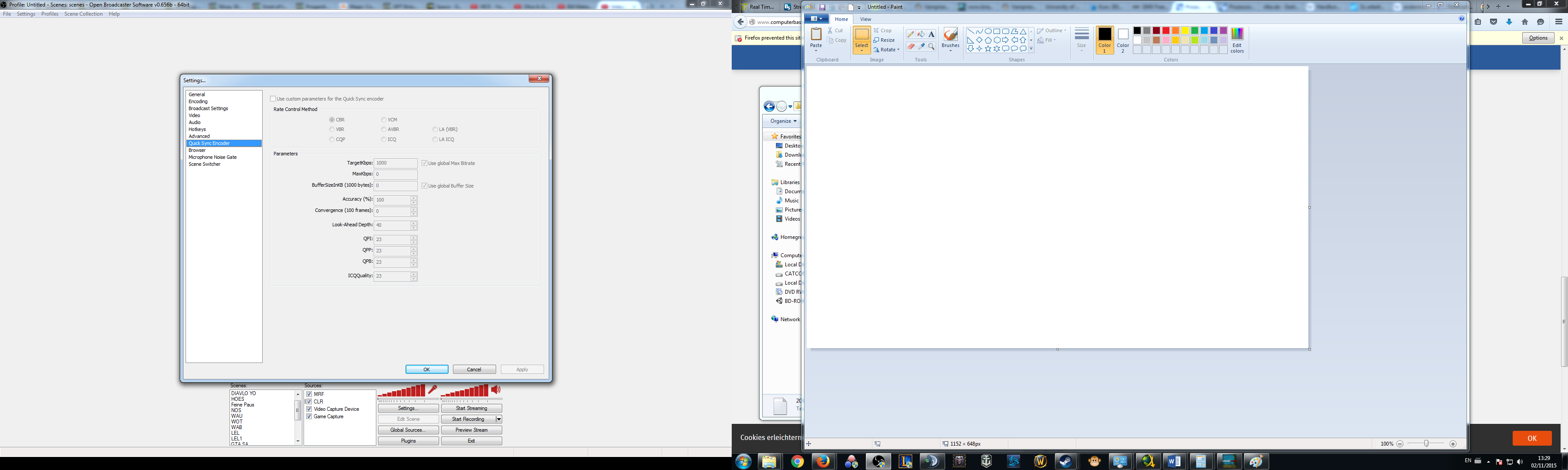Pick the red color swatch

[x=1166, y=31]
